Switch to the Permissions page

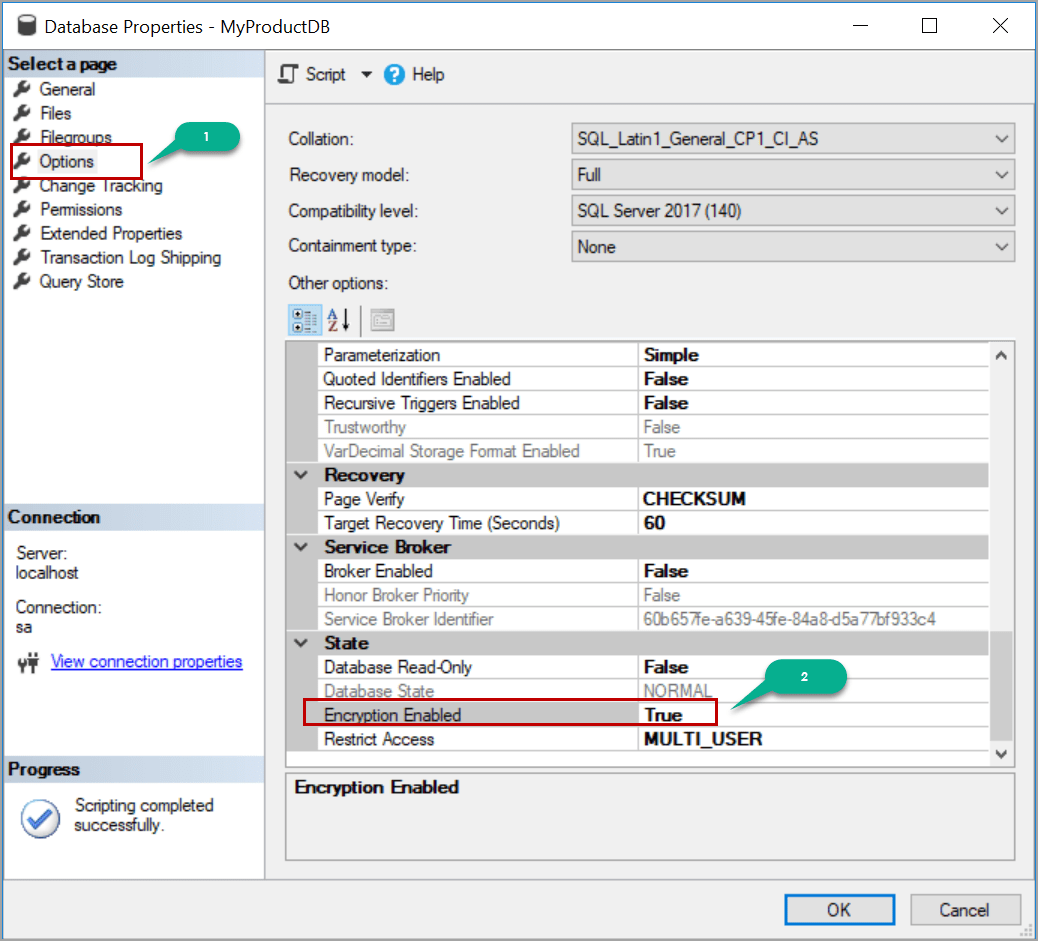pyautogui.click(x=80, y=209)
